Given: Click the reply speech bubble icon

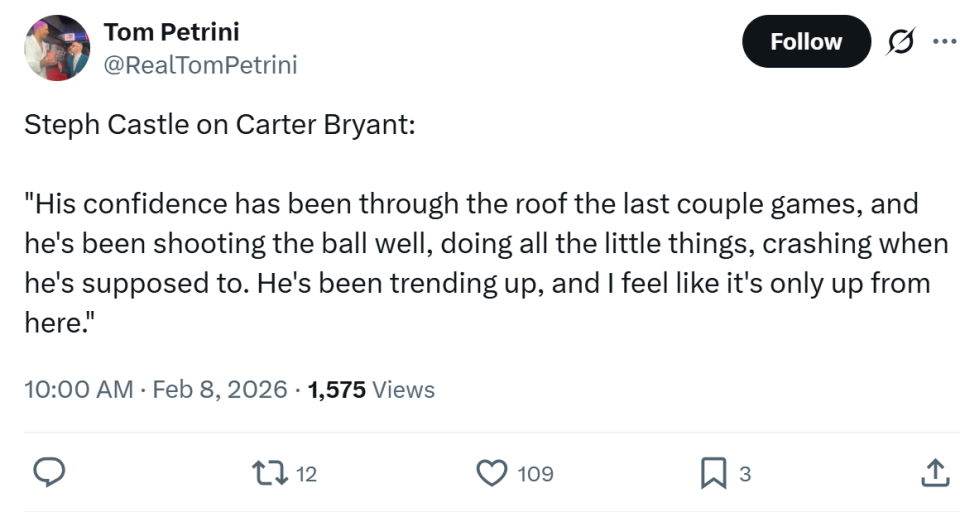Looking at the screenshot, I should (51, 472).
